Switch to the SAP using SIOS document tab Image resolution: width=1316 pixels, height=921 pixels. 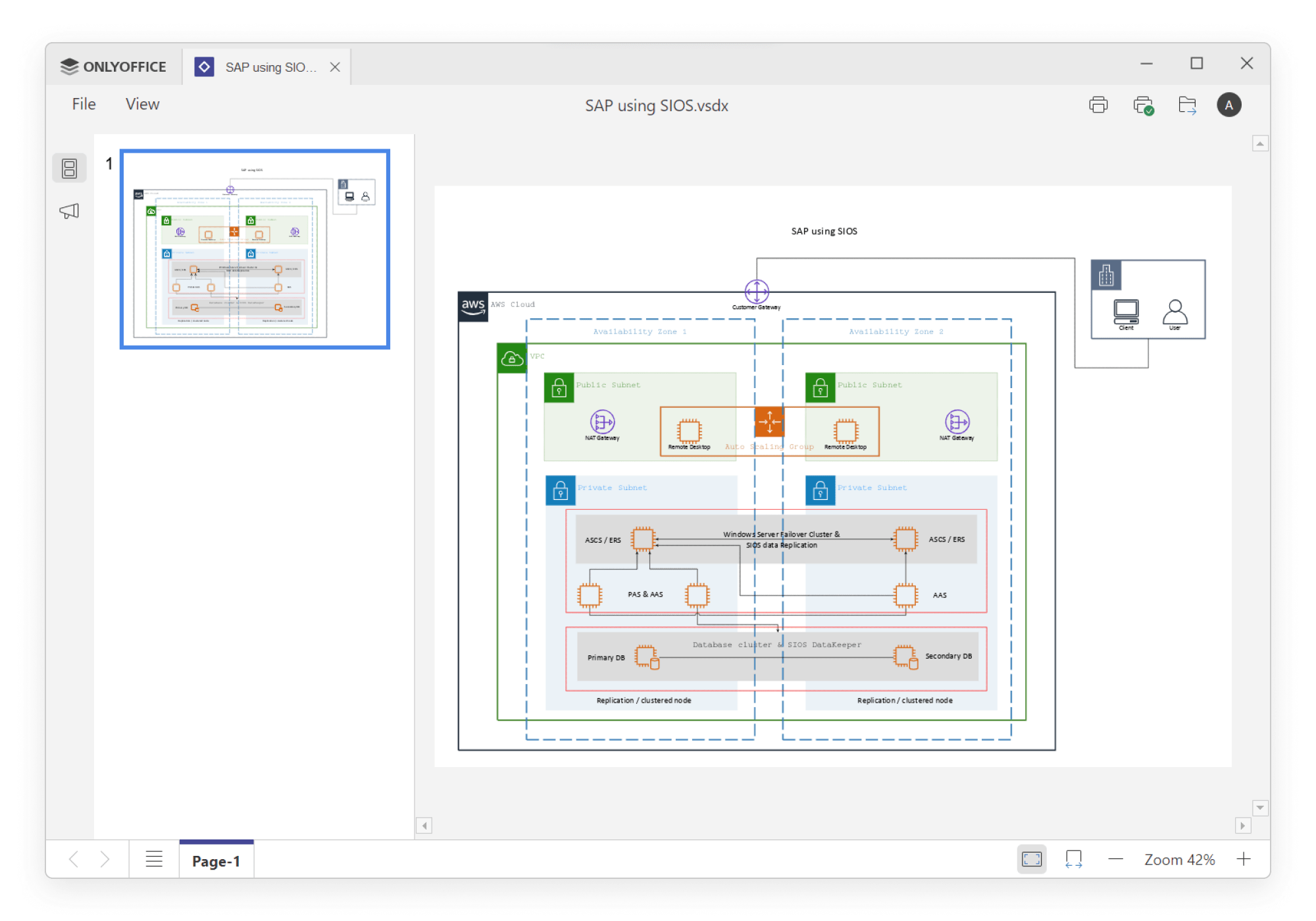266,66
